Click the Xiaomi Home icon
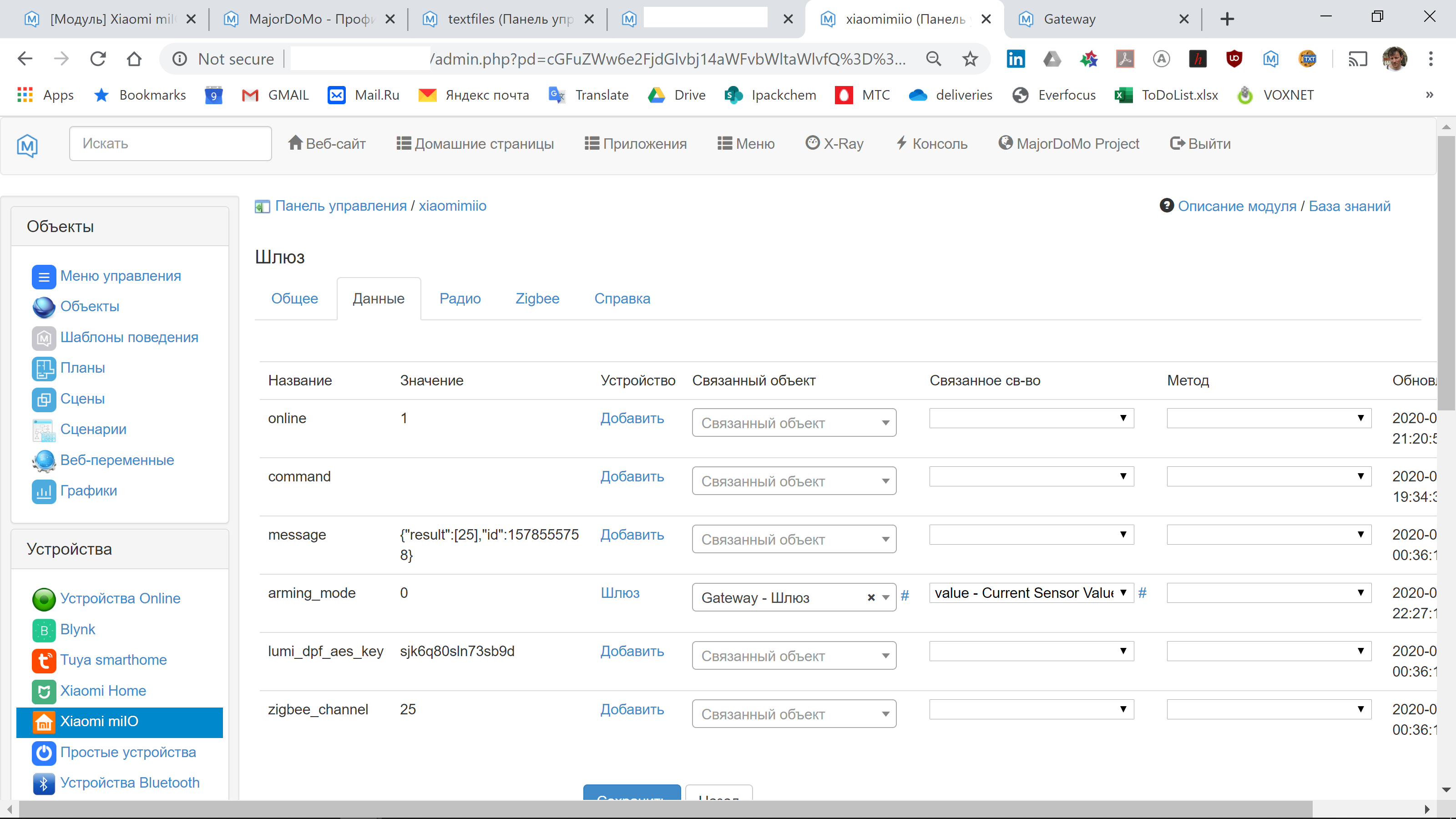Screen dimensions: 1456x819 tap(44, 691)
